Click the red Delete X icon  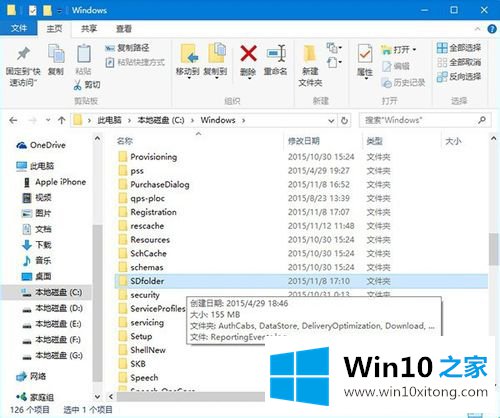tap(248, 53)
